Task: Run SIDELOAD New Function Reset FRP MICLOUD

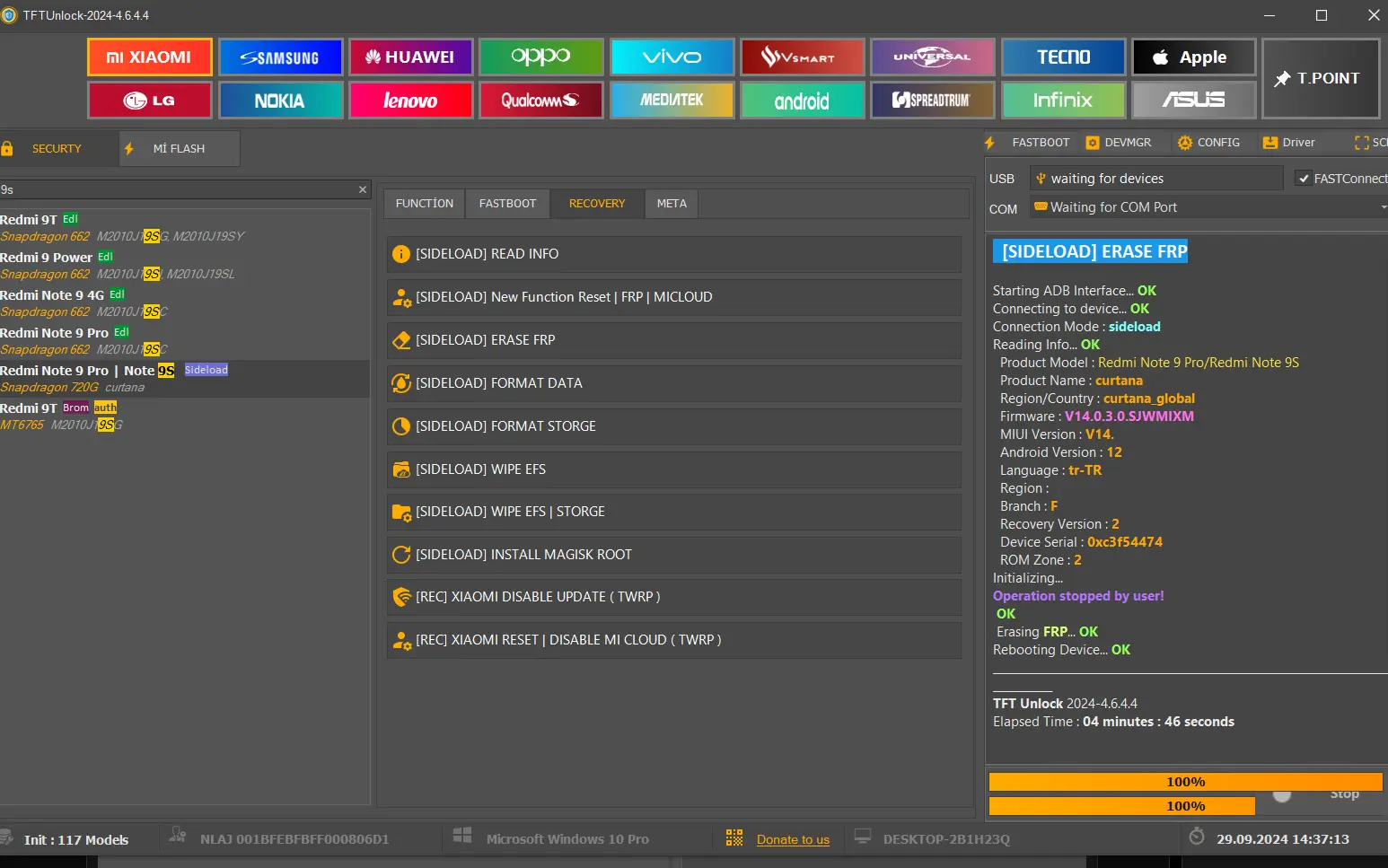Action: pos(674,297)
